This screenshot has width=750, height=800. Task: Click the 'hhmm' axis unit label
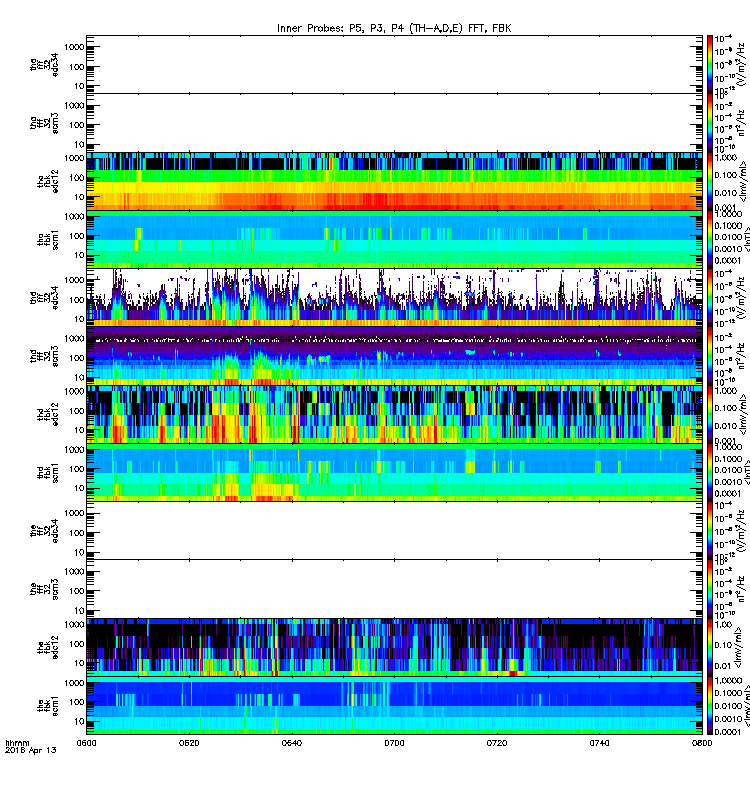(x=17, y=743)
